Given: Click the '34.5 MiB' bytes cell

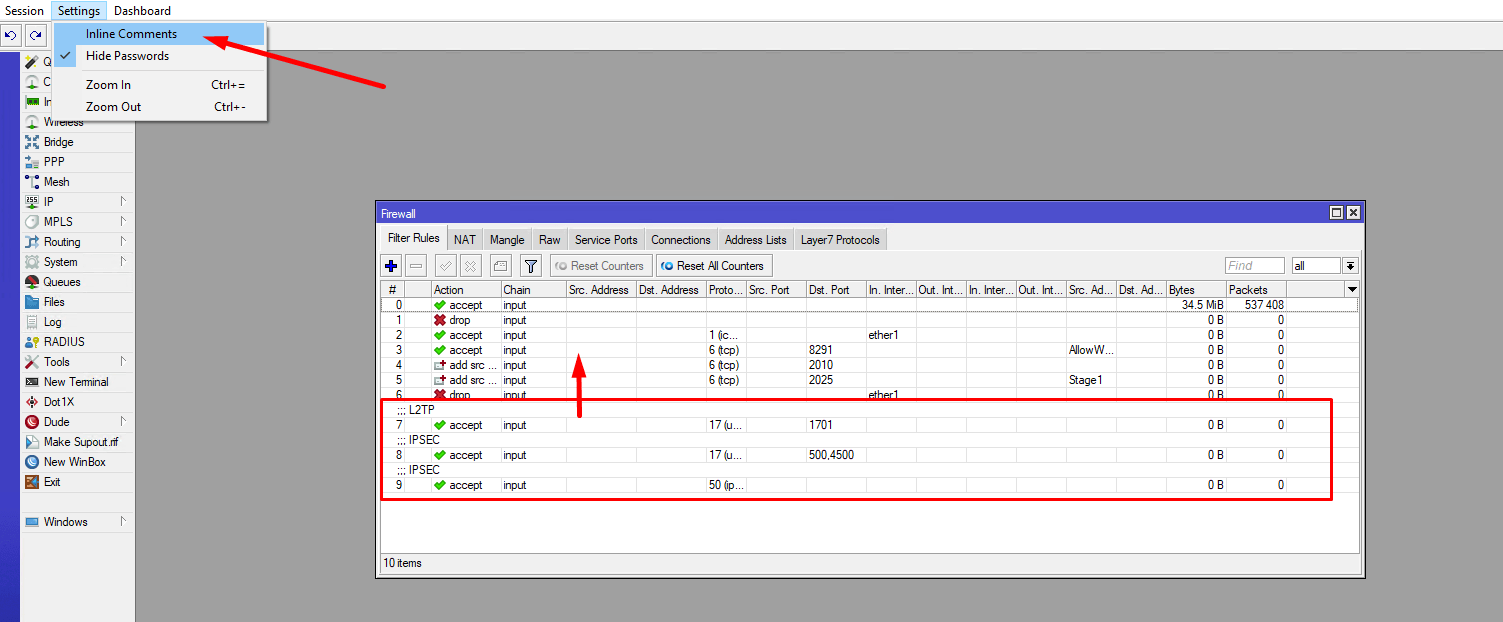Looking at the screenshot, I should 1196,305.
